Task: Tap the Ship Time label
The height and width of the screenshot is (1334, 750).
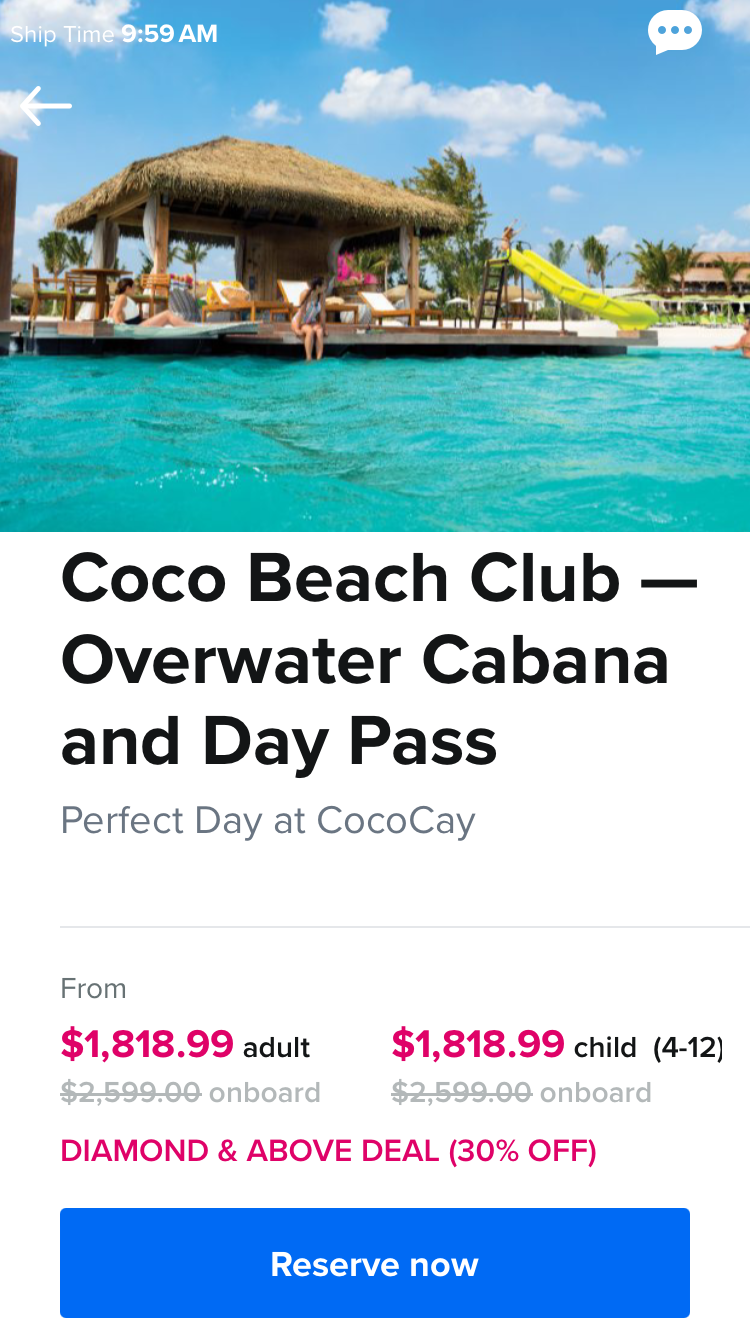Action: coord(62,34)
